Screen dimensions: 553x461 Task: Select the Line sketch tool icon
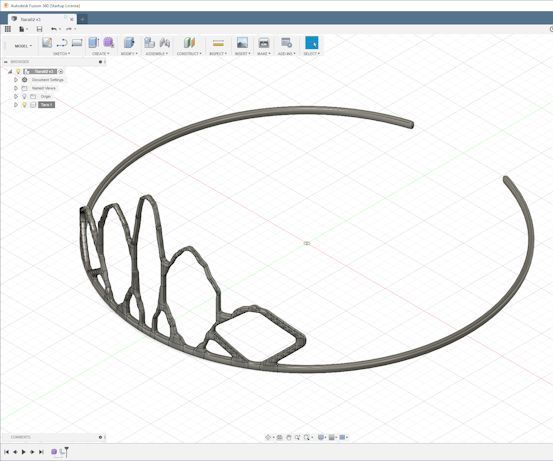[62, 43]
